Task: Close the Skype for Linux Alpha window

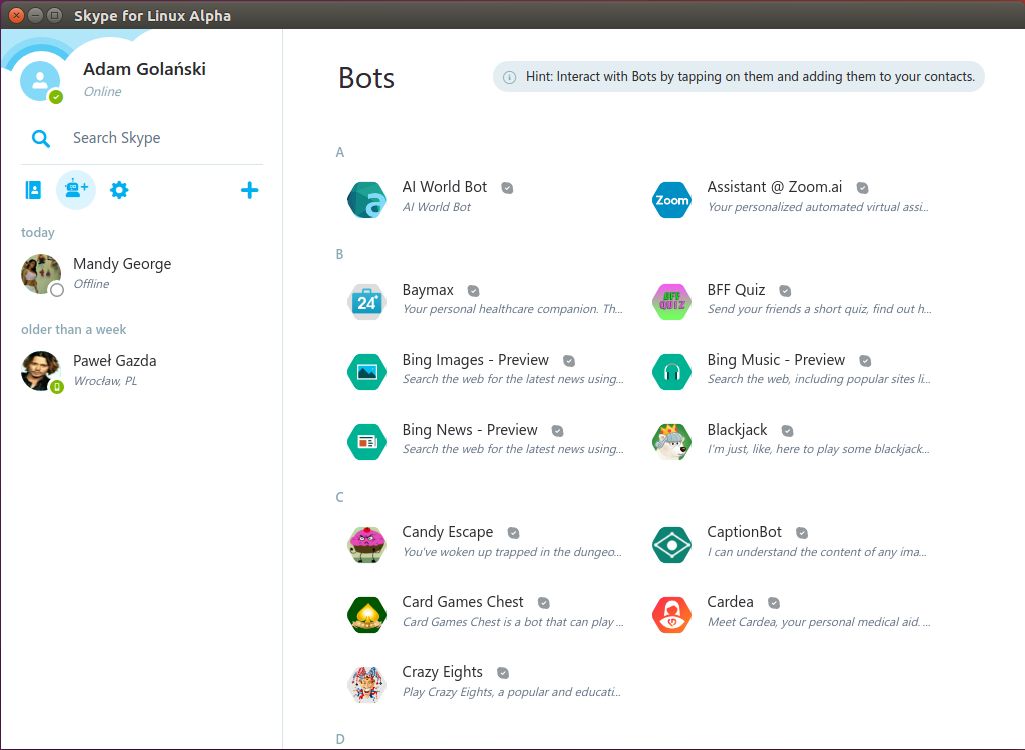Action: point(16,15)
